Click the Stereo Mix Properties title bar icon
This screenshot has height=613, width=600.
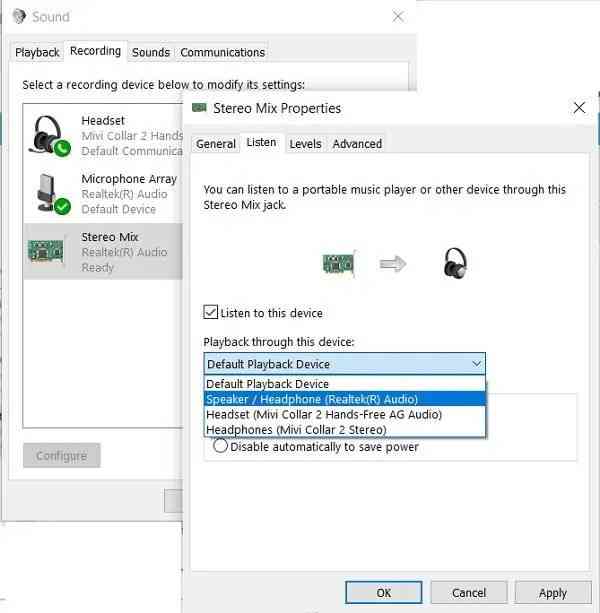tap(199, 108)
